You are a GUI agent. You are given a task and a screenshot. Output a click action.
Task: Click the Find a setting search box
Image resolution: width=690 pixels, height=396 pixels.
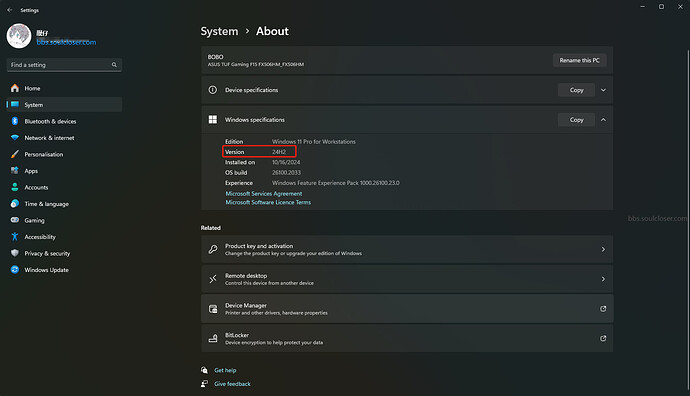64,65
